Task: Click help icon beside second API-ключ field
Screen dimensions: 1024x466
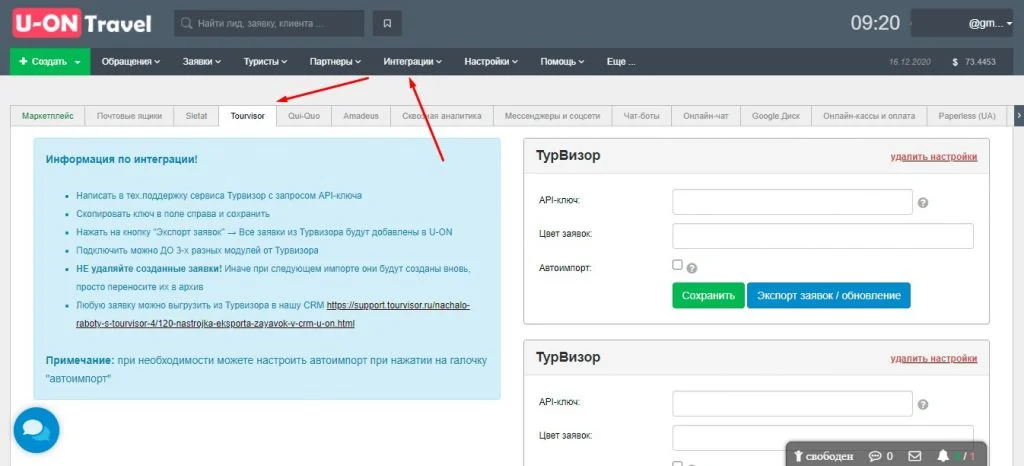Action: point(923,405)
